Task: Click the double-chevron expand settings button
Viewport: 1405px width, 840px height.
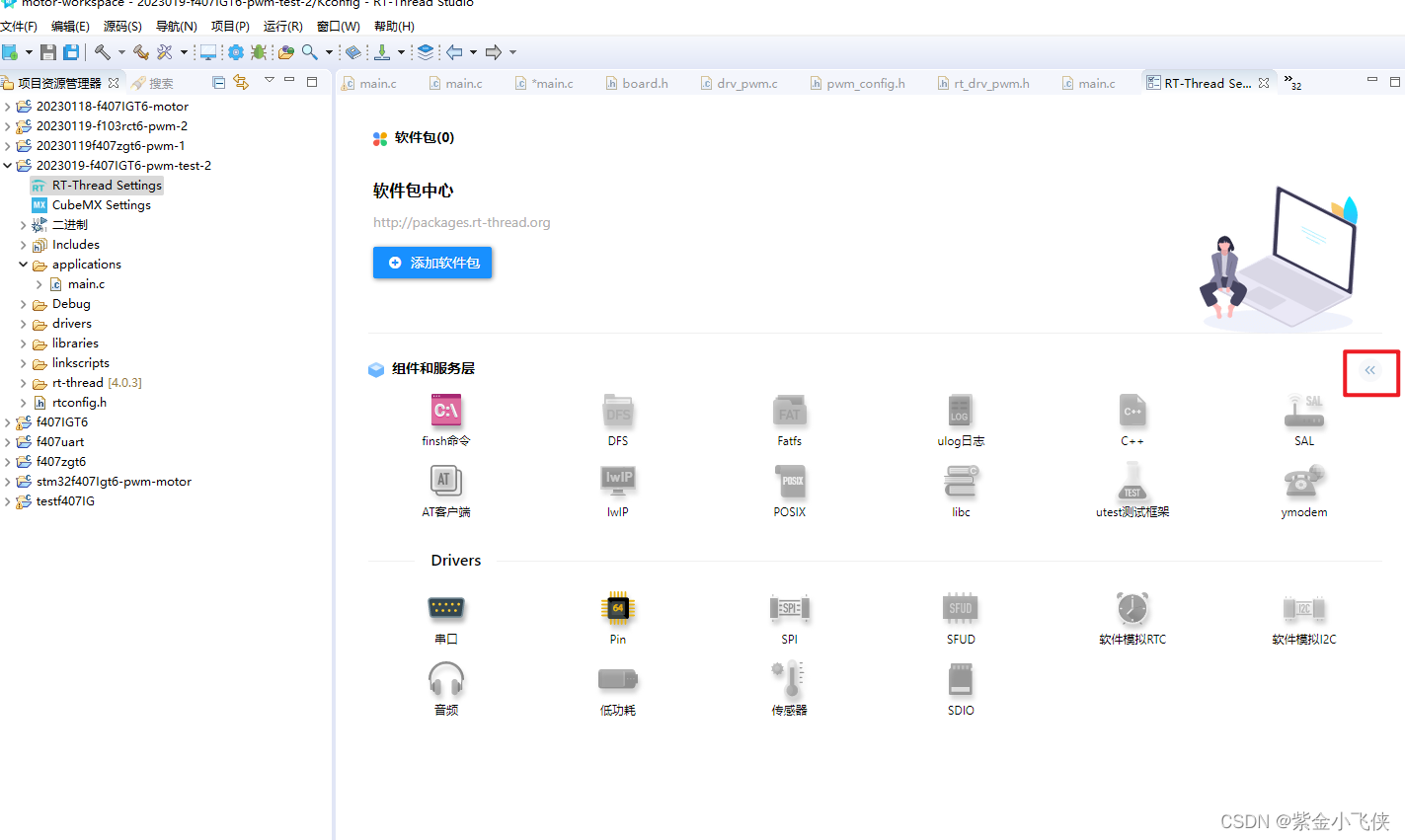Action: pyautogui.click(x=1370, y=370)
